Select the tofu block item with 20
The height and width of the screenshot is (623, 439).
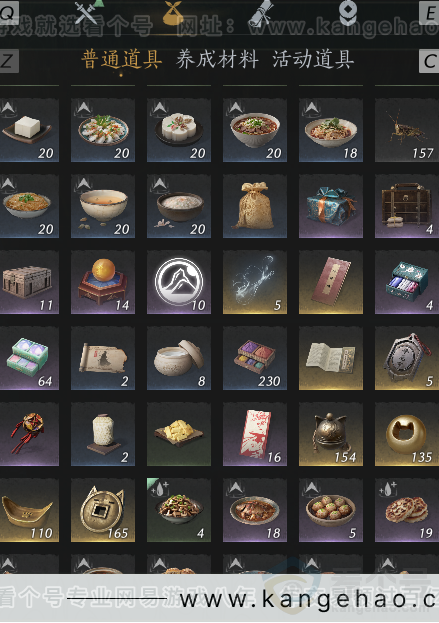(x=29, y=130)
